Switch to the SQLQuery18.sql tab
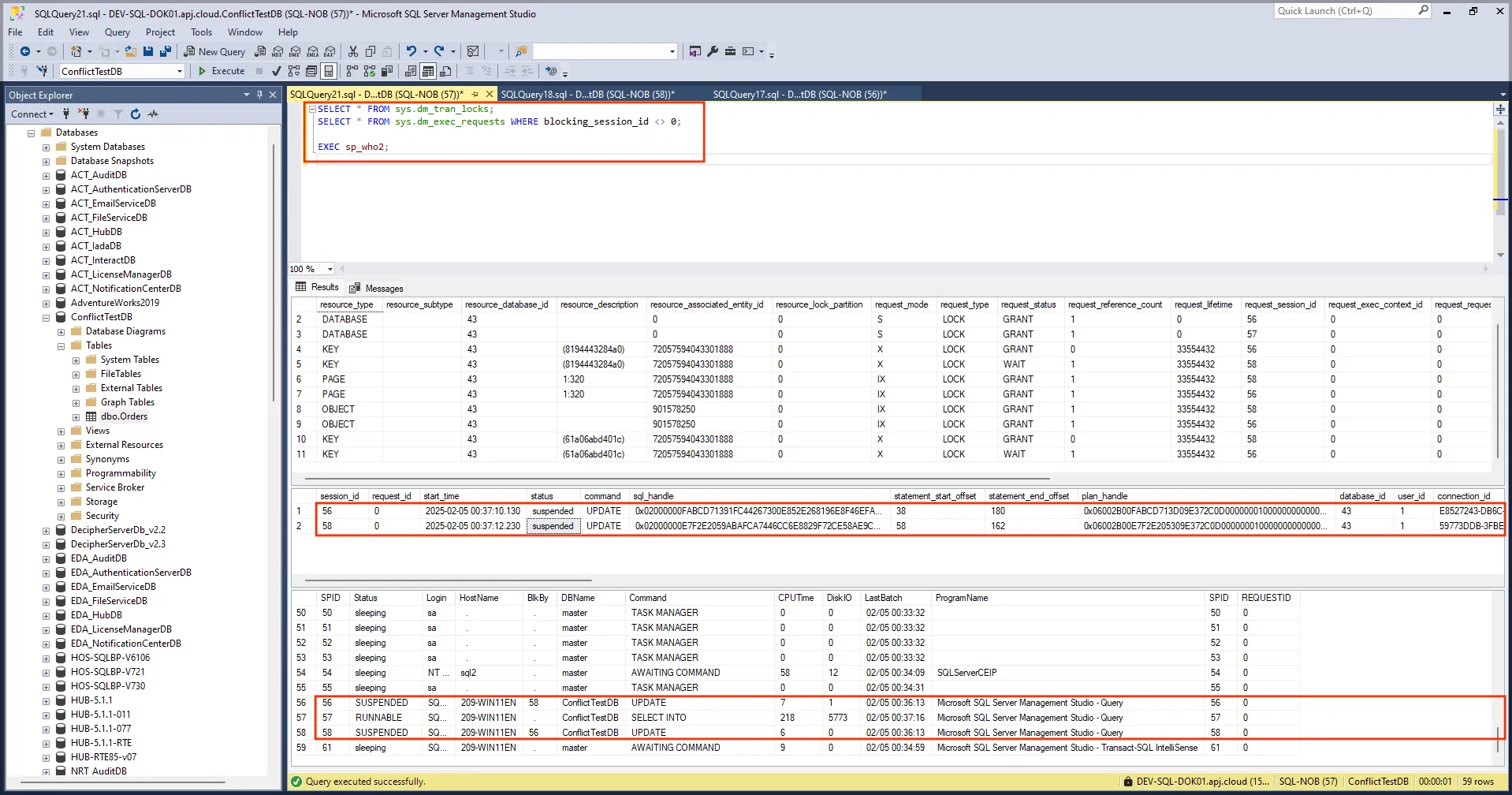 click(587, 94)
